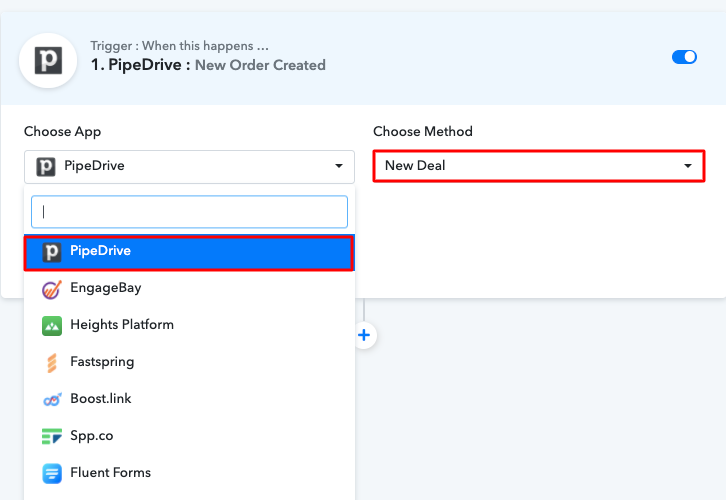The image size is (726, 500).
Task: Select Boost.link from the app list
Action: [189, 400]
